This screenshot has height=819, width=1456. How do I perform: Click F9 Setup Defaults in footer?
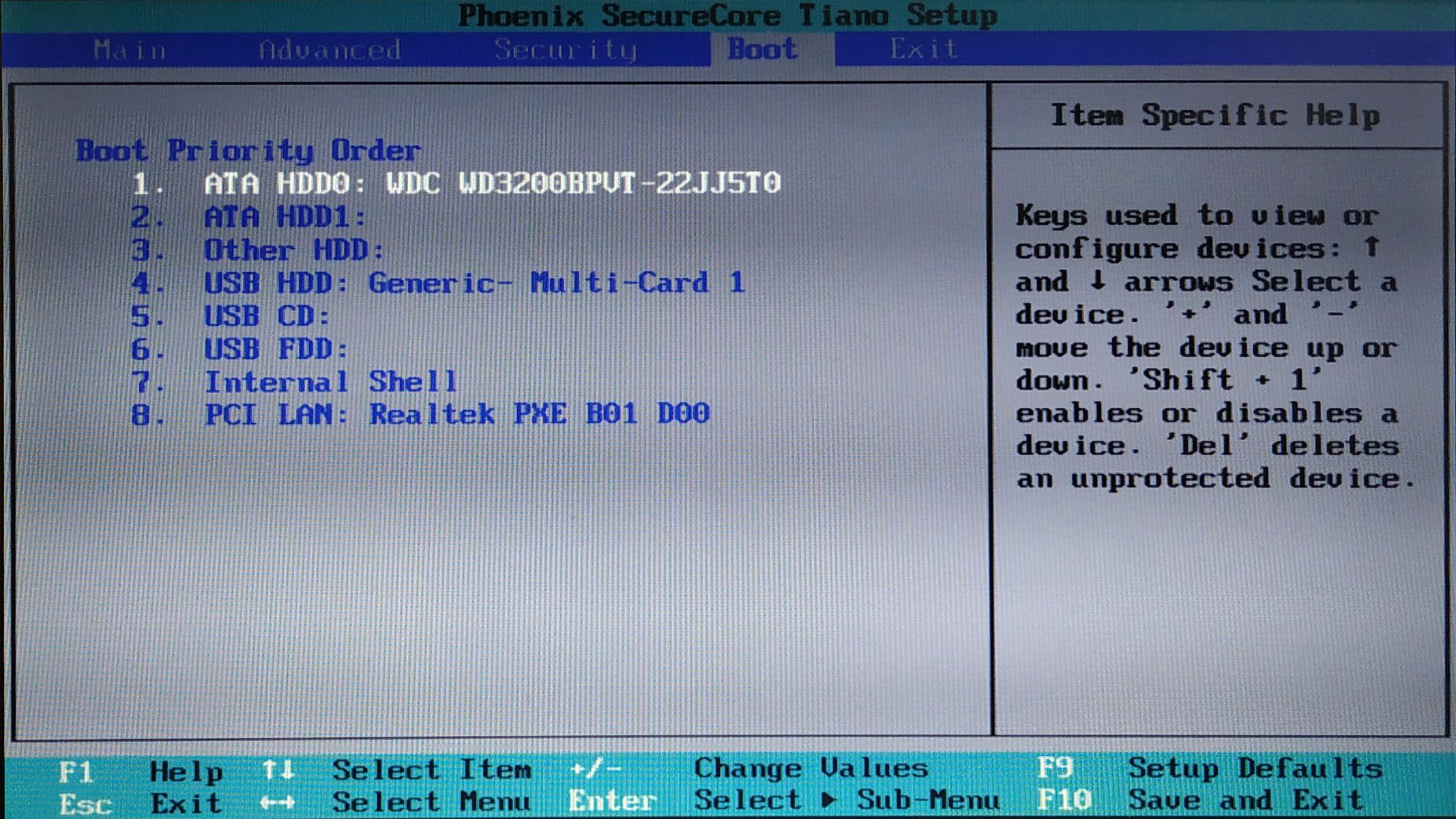point(1210,768)
